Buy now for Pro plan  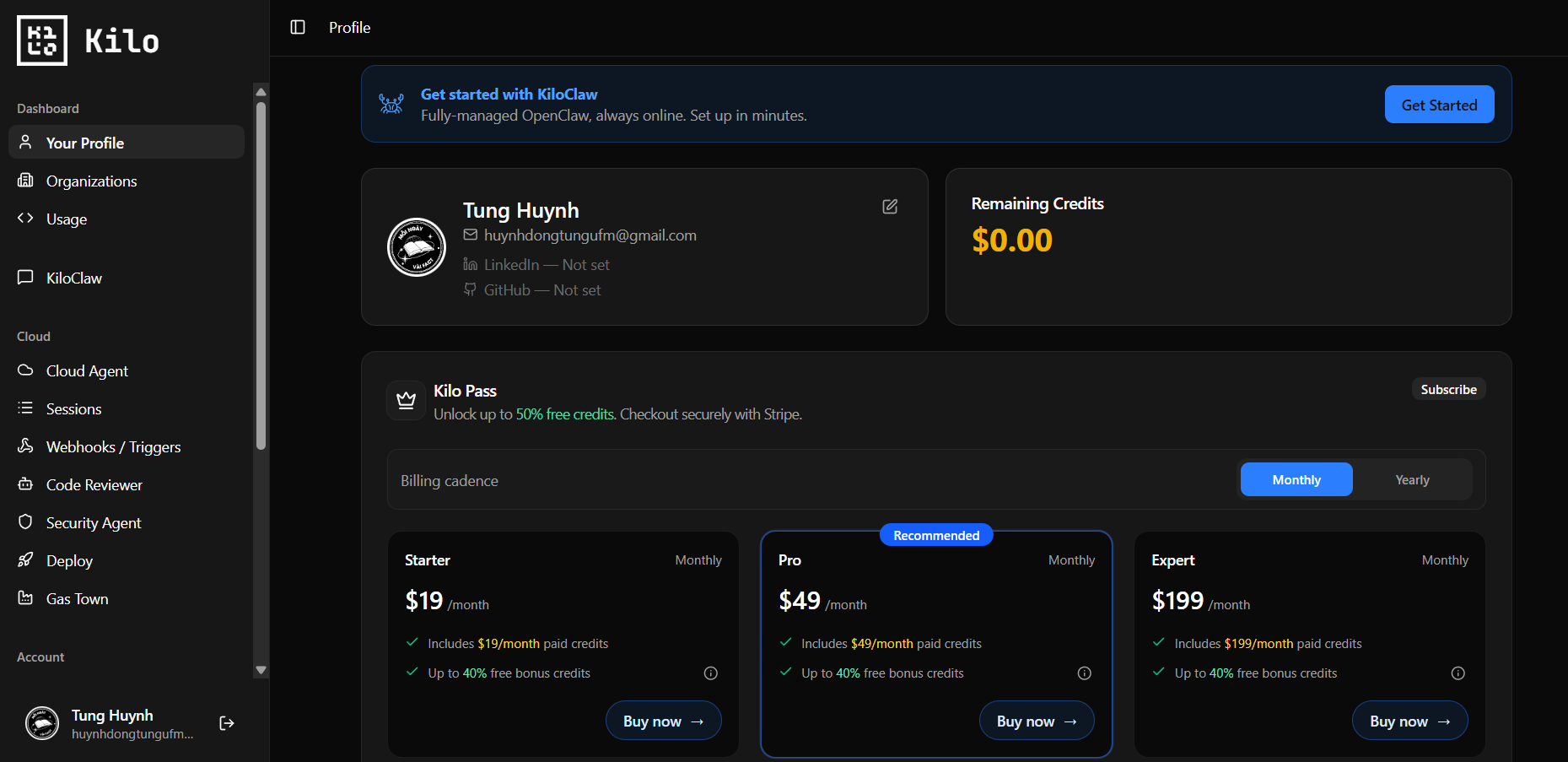pyautogui.click(x=1037, y=721)
